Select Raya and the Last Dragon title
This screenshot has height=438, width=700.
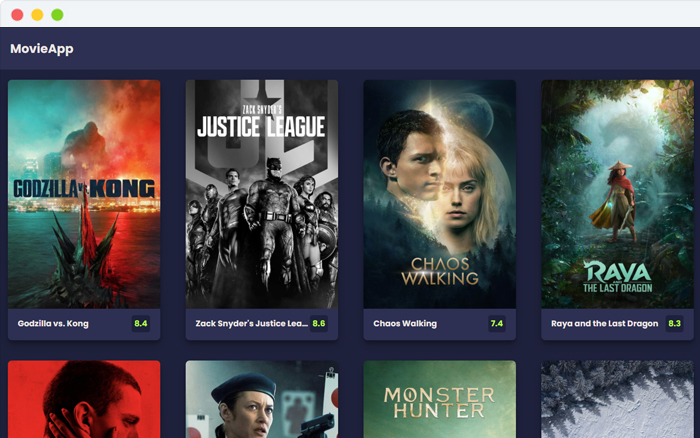tap(604, 324)
